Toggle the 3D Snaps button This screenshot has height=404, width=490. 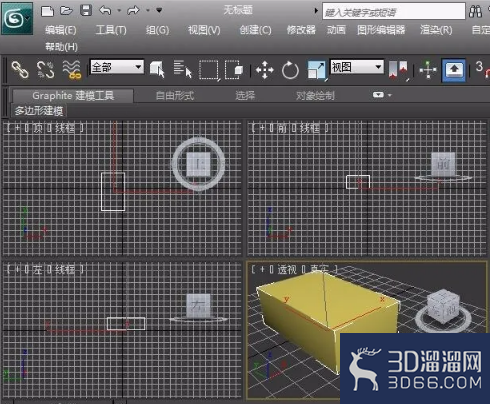point(482,69)
